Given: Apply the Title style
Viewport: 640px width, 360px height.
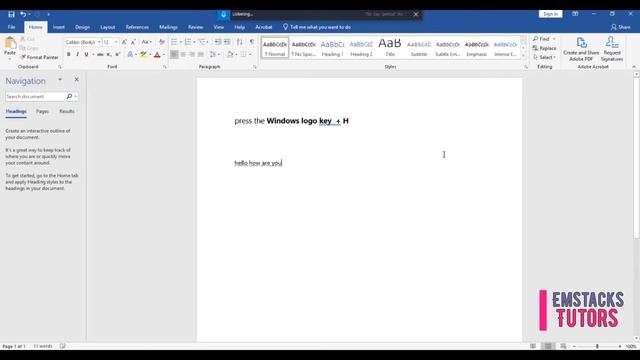Looking at the screenshot, I should pyautogui.click(x=390, y=48).
